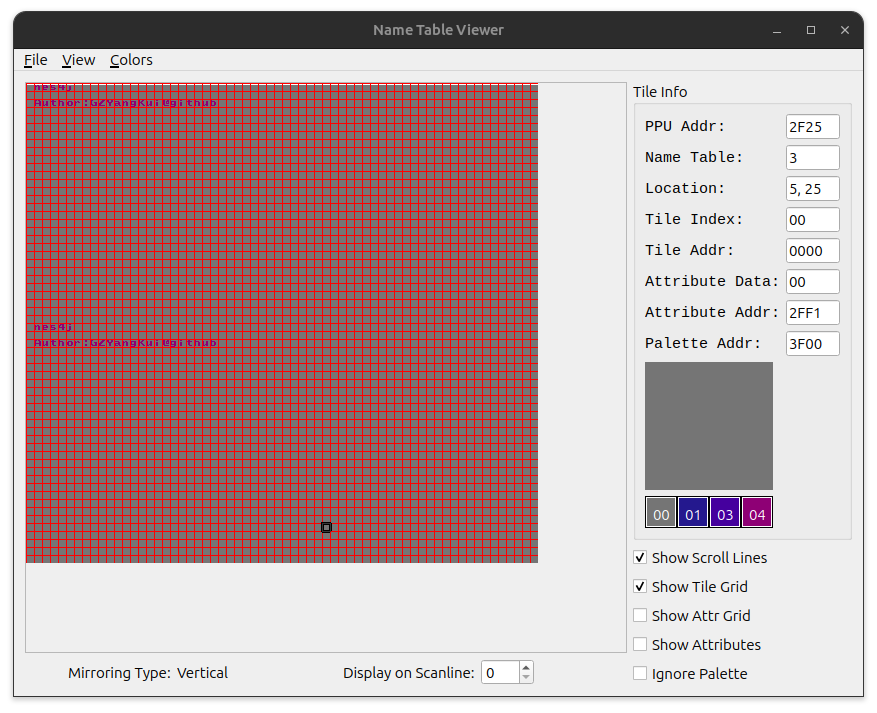The image size is (877, 713).
Task: Click inside the Tile Index field
Action: tap(812, 219)
